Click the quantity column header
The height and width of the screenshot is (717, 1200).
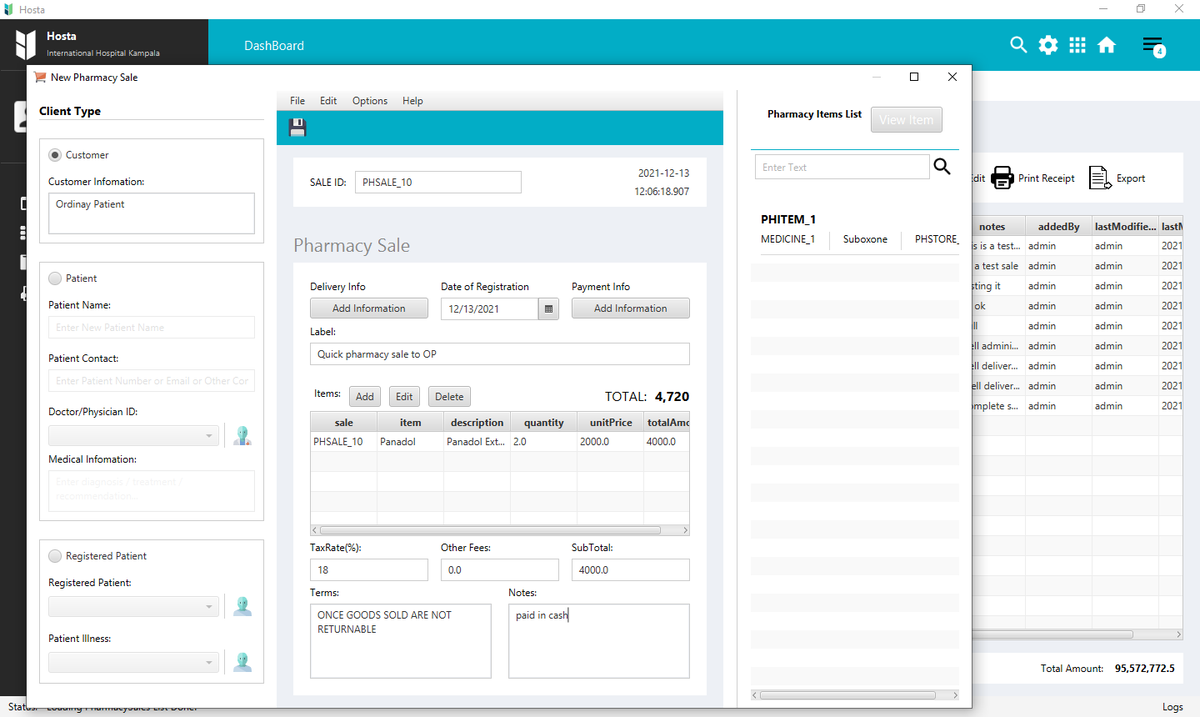544,422
